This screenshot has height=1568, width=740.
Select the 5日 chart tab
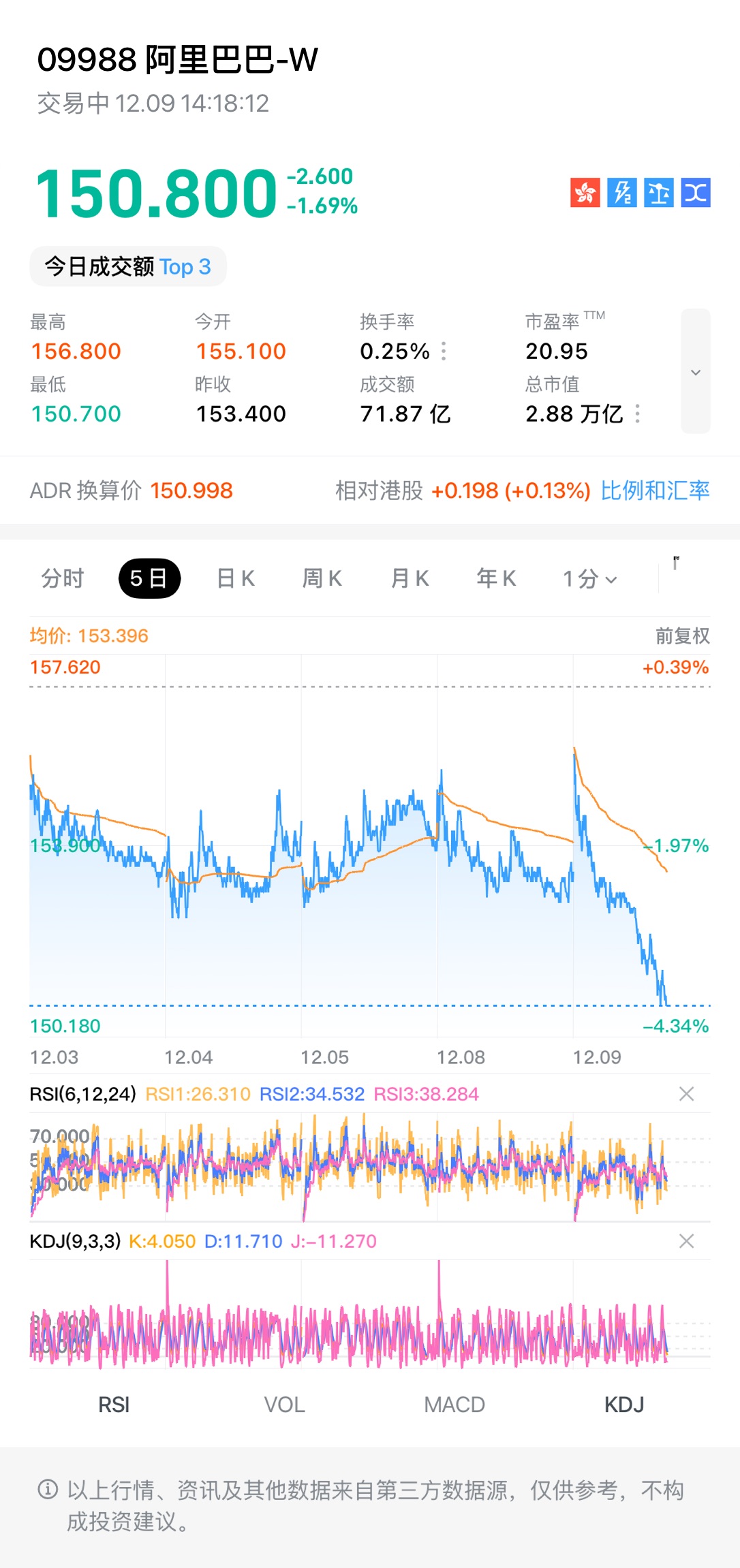[149, 579]
